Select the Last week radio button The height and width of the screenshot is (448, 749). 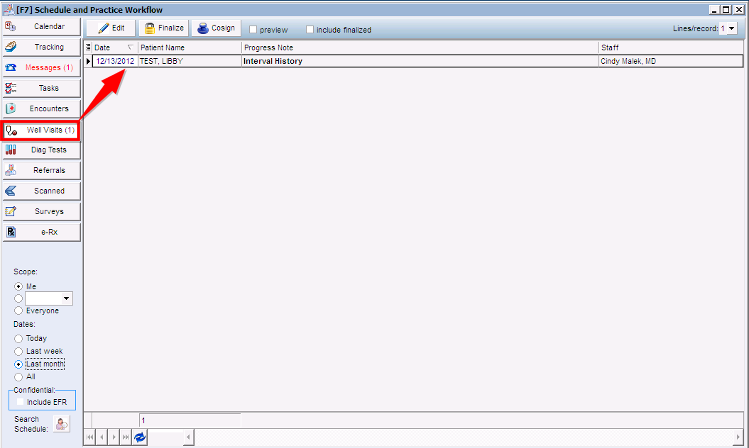coord(19,352)
